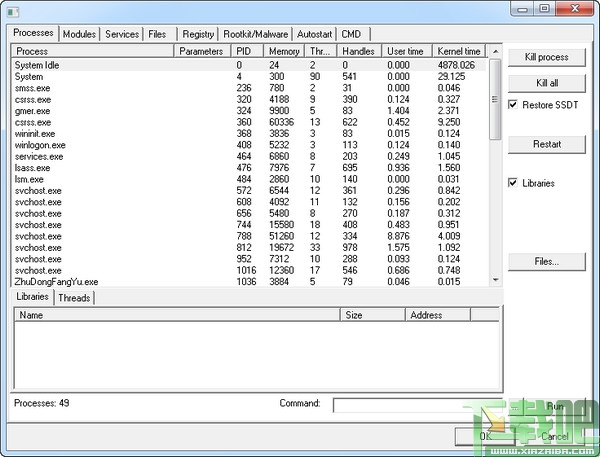The width and height of the screenshot is (600, 457).
Task: Open the Files... button
Action: pos(546,262)
